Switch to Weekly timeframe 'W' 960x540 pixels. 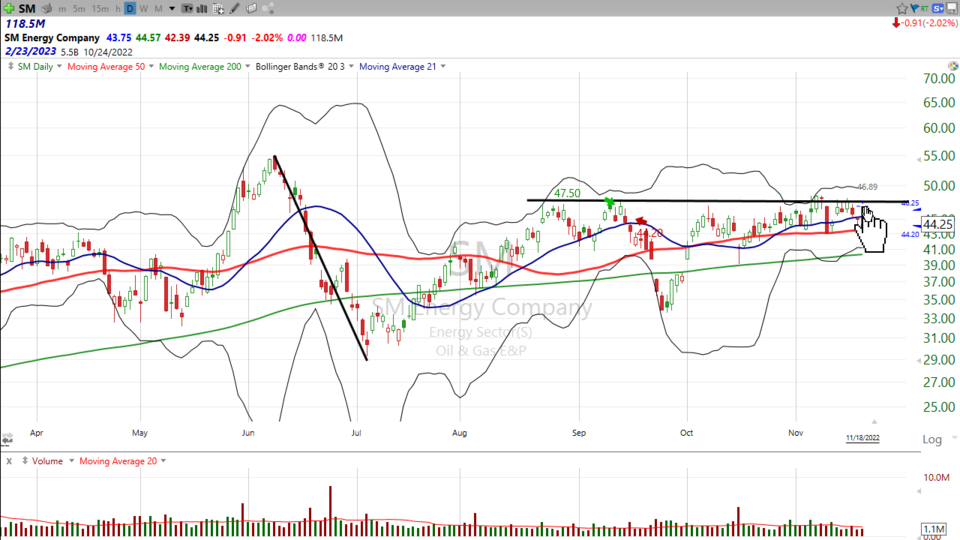point(142,8)
